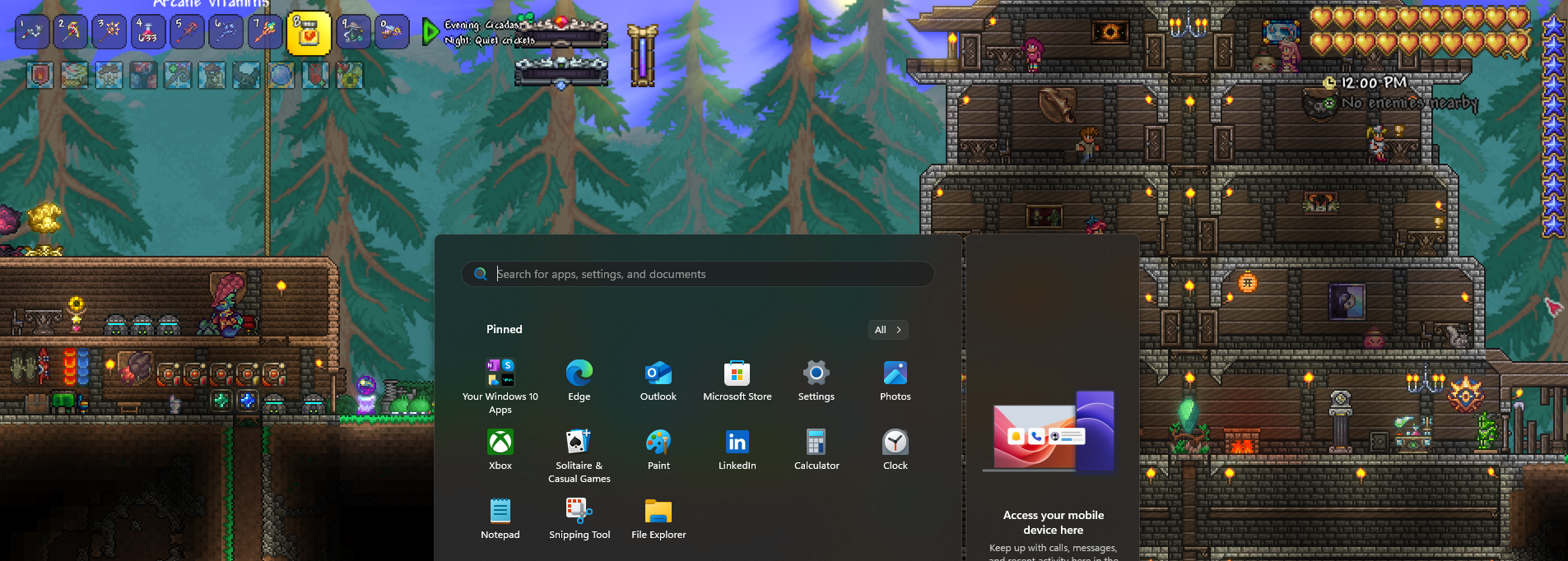This screenshot has width=1568, height=561.
Task: Select the blue sparkling staff in slot 6
Action: (226, 33)
